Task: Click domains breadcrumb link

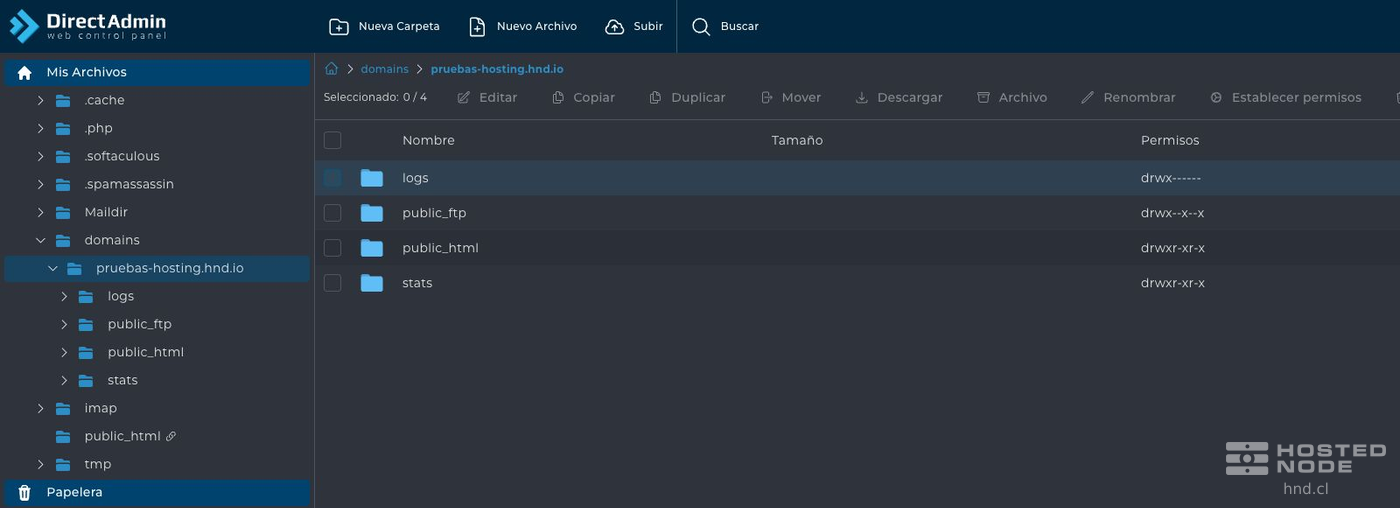Action: point(385,69)
